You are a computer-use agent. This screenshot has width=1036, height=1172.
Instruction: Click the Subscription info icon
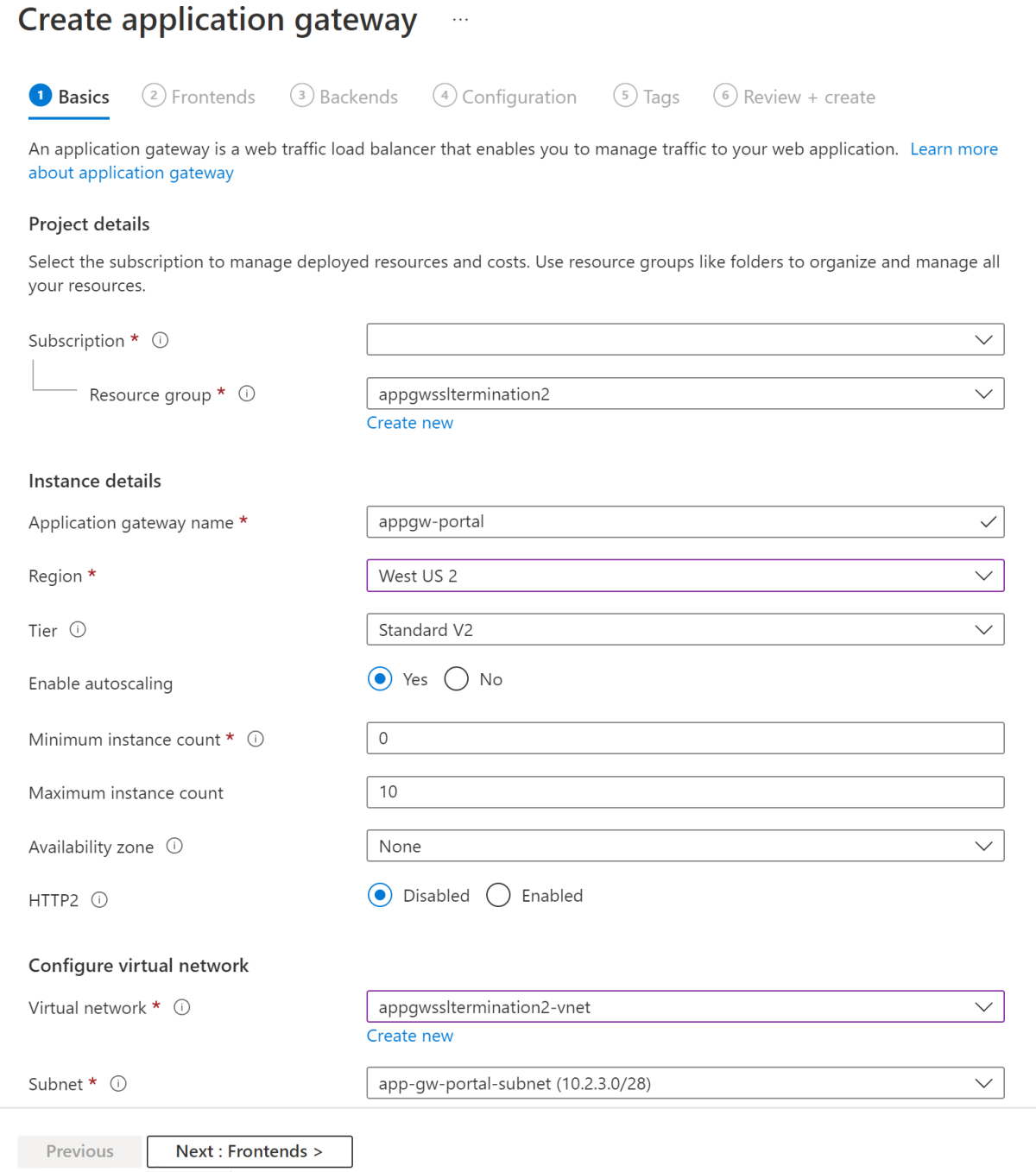coord(160,340)
